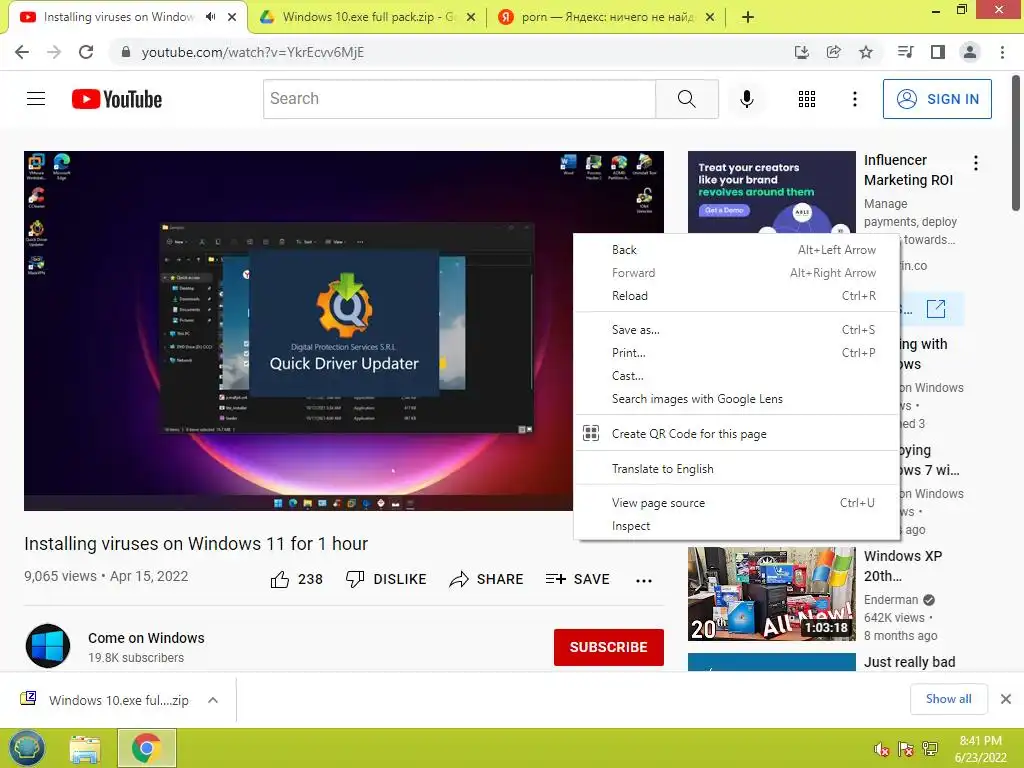
Task: Select Back in context menu
Action: 737,249
